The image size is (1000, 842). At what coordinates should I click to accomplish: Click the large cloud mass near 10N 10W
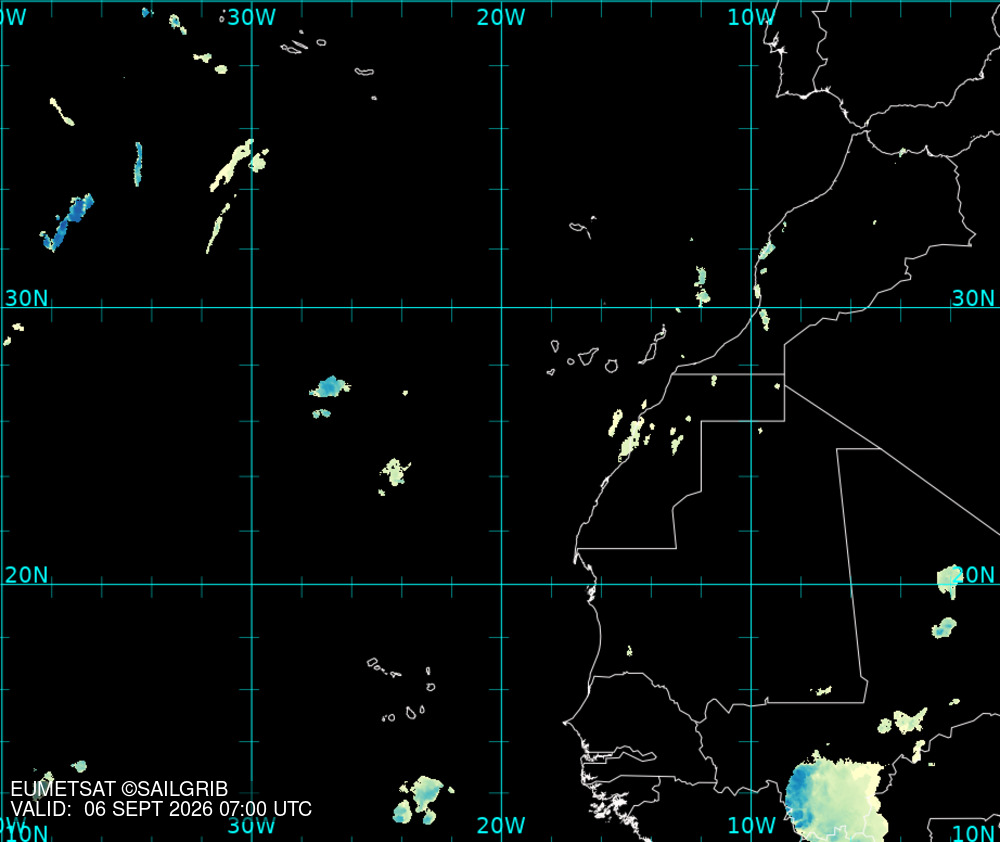click(835, 797)
